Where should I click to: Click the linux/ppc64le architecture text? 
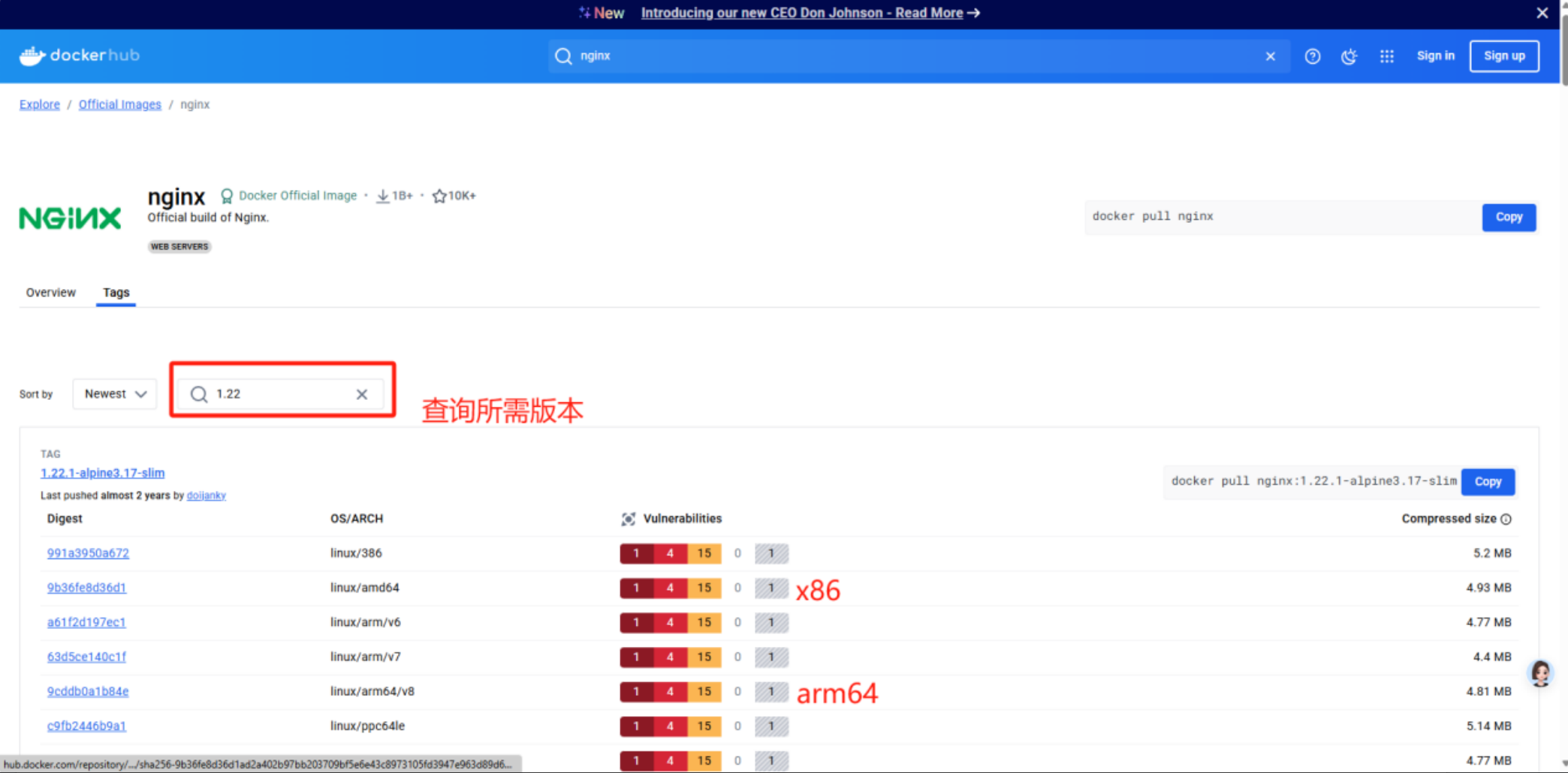tap(367, 726)
